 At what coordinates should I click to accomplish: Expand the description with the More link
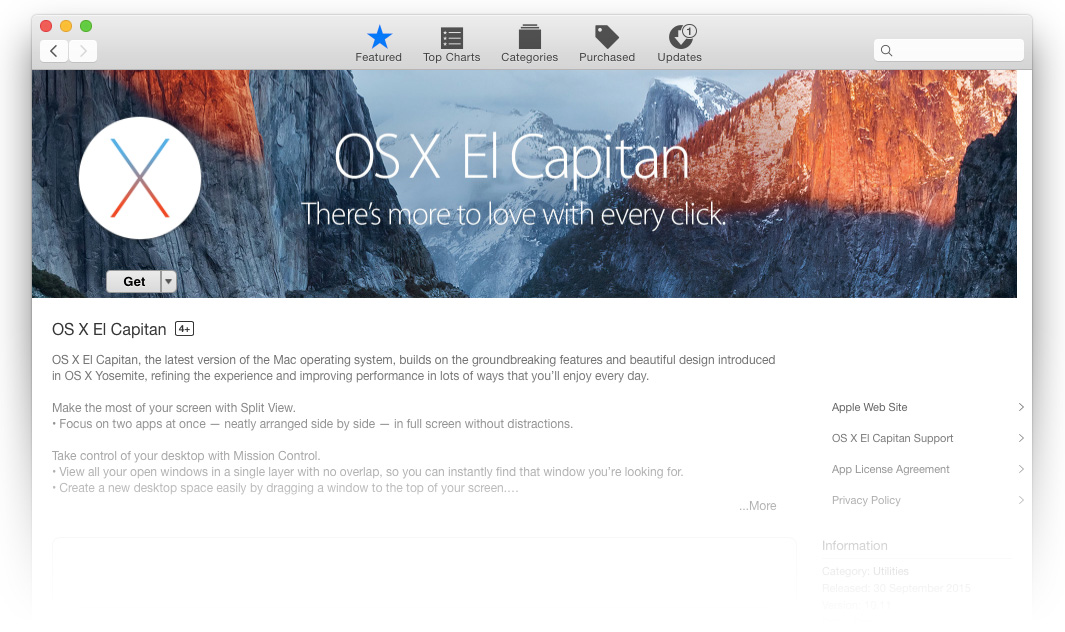pyautogui.click(x=757, y=505)
